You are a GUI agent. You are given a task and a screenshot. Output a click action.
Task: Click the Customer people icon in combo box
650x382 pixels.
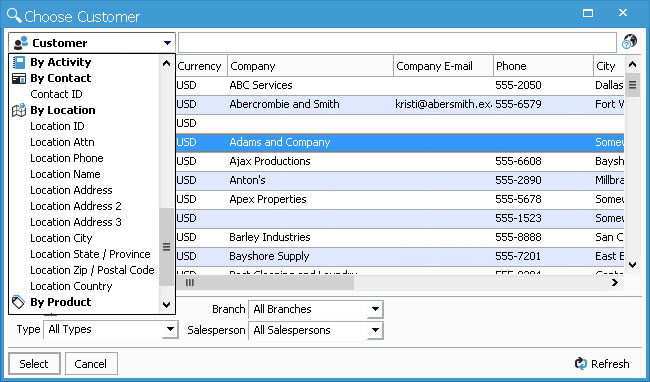click(21, 43)
